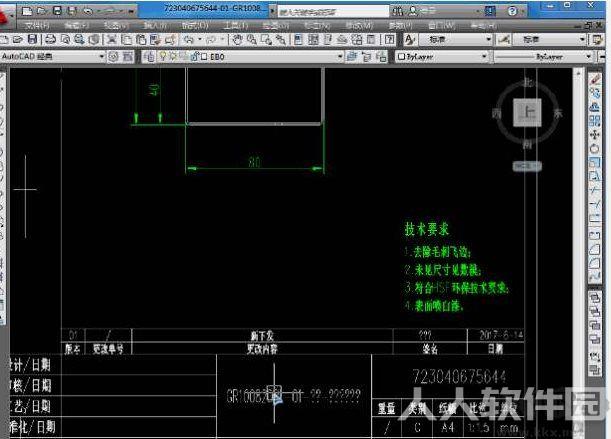
Task: Expand the Undo history dropdown arrow
Action: point(200,39)
